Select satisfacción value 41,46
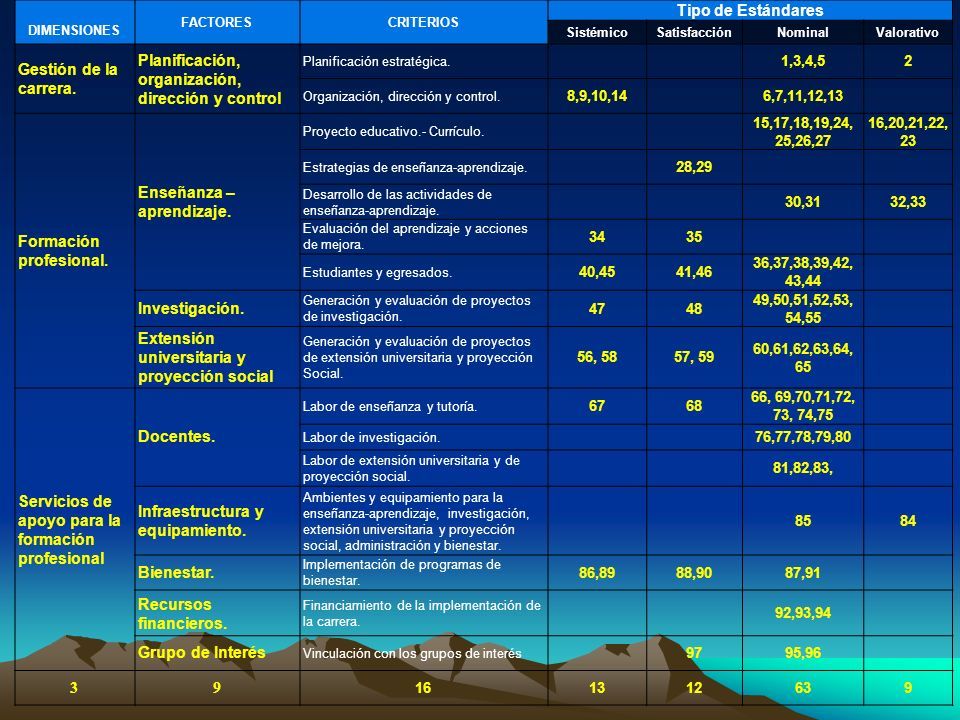Screen dimensions: 960x720 click(x=694, y=272)
